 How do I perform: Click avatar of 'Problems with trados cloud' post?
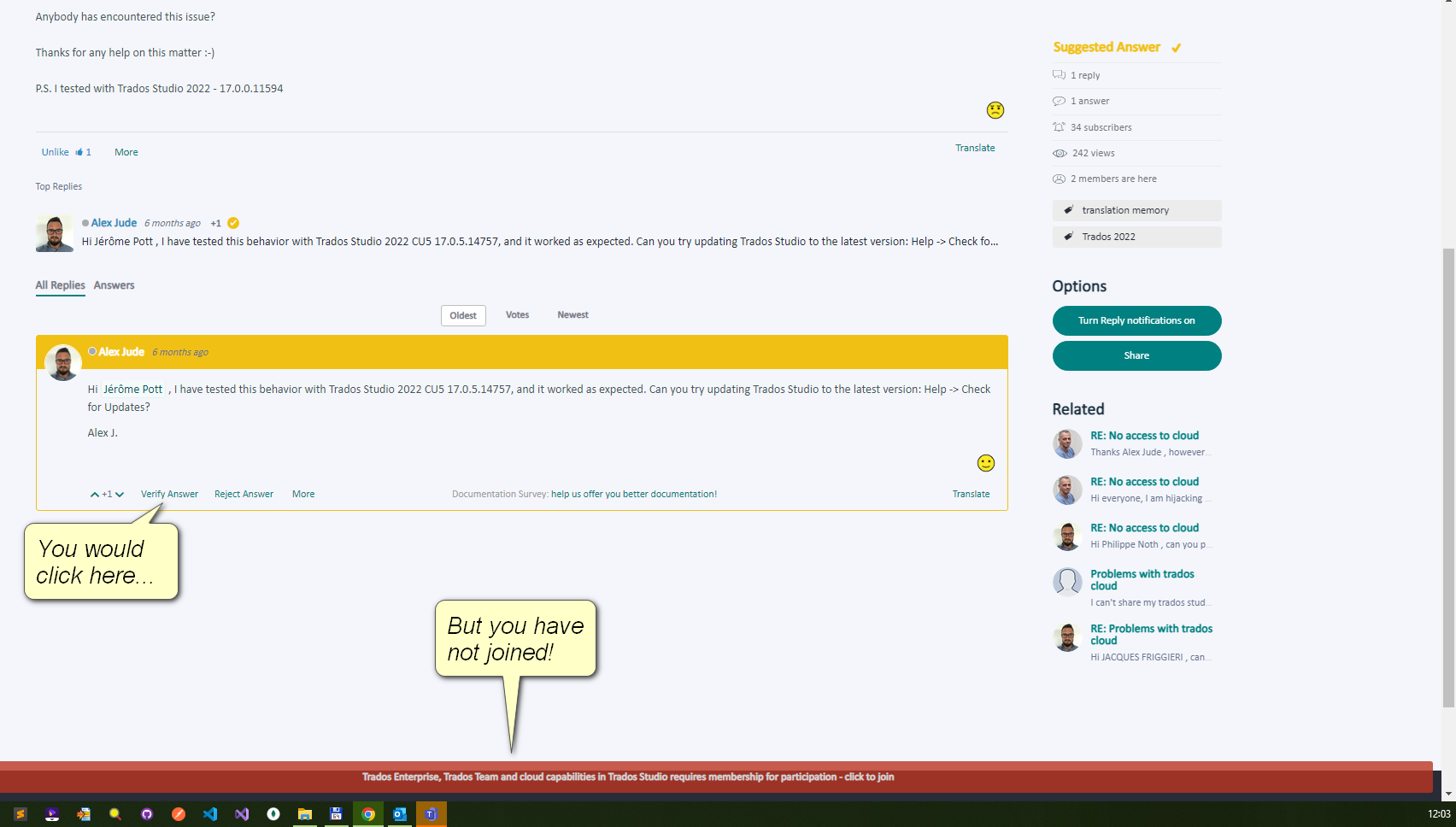[1067, 582]
